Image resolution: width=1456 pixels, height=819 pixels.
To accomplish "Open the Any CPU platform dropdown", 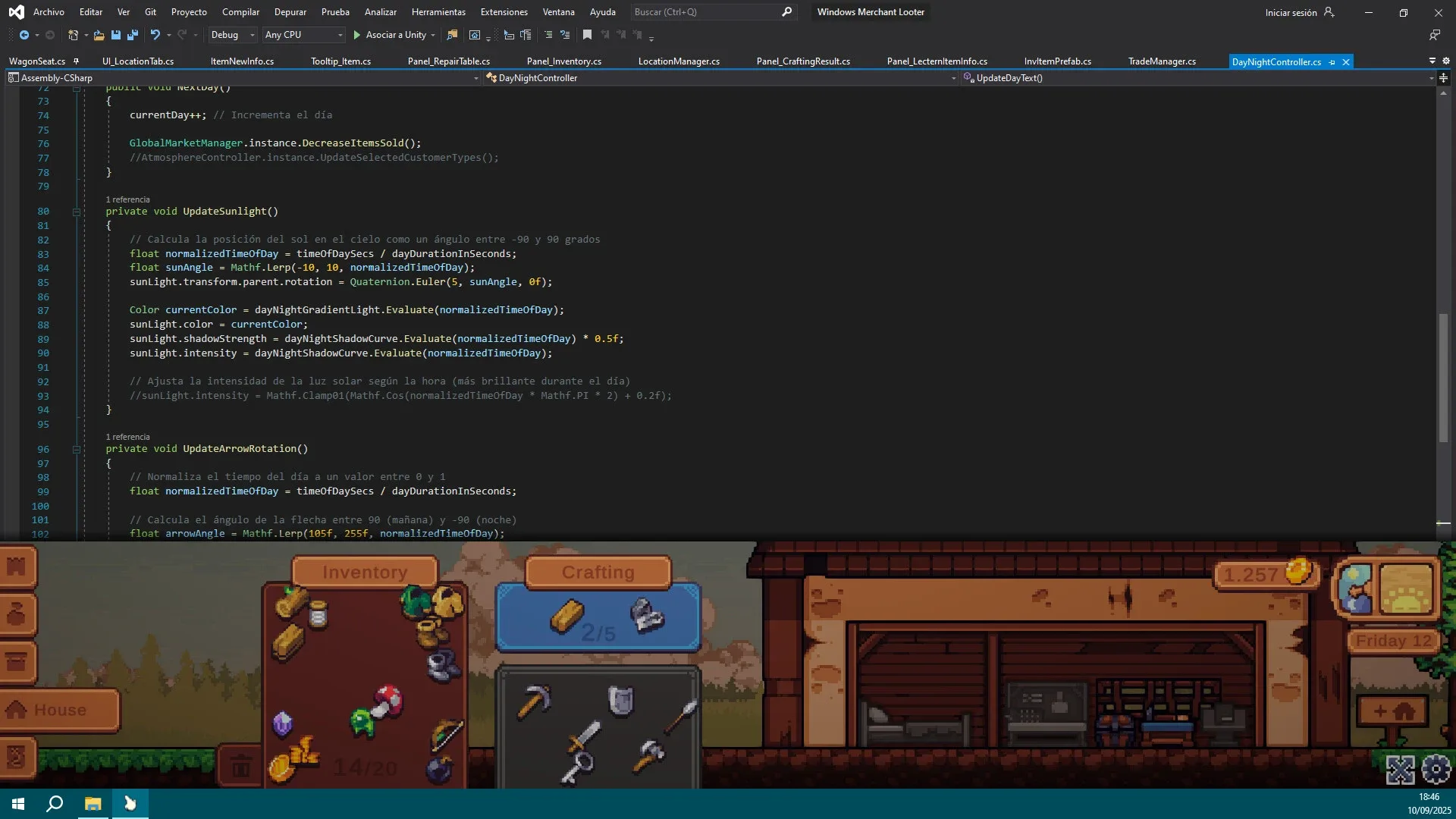I will 303,35.
